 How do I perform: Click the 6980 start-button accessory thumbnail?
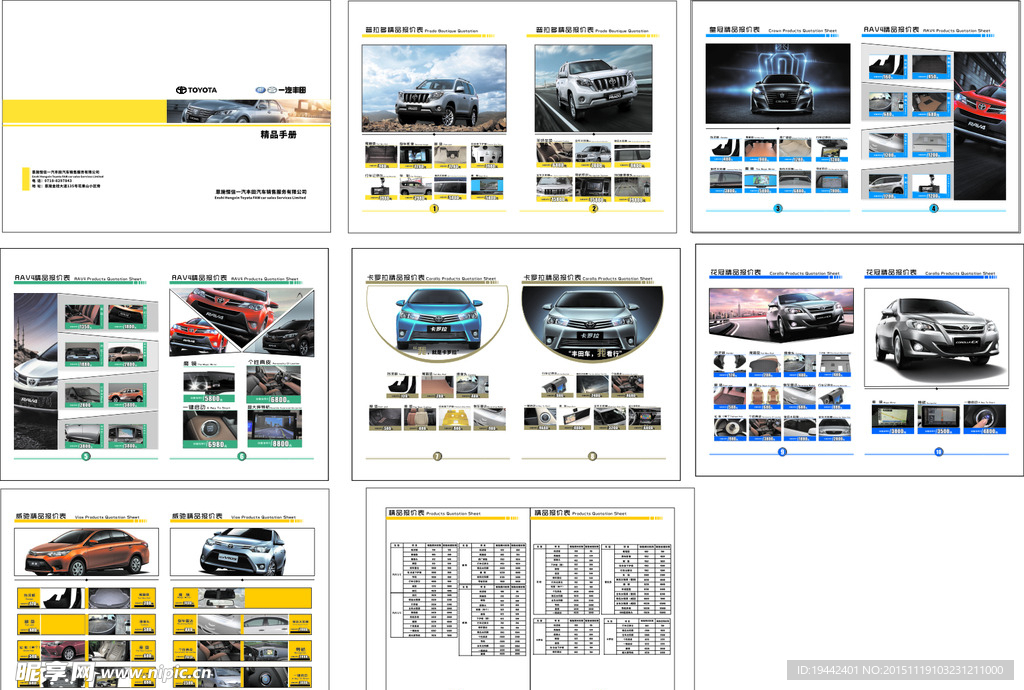[x=209, y=429]
